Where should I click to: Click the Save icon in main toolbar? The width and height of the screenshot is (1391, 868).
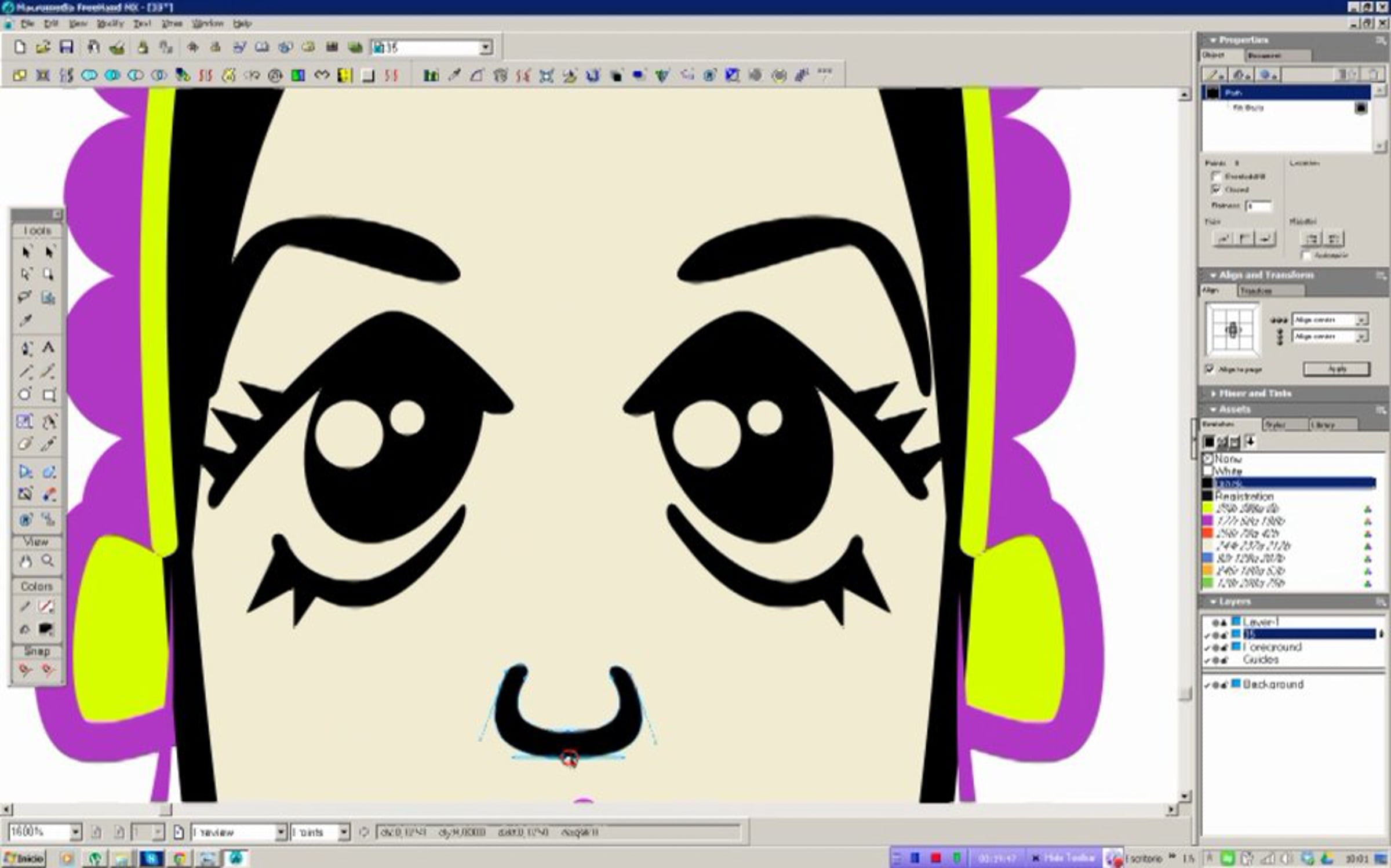67,48
